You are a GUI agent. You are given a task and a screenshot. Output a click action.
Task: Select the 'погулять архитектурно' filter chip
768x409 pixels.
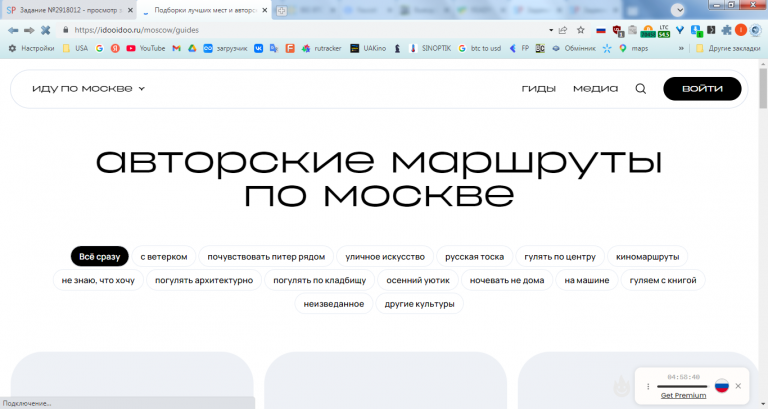(204, 280)
